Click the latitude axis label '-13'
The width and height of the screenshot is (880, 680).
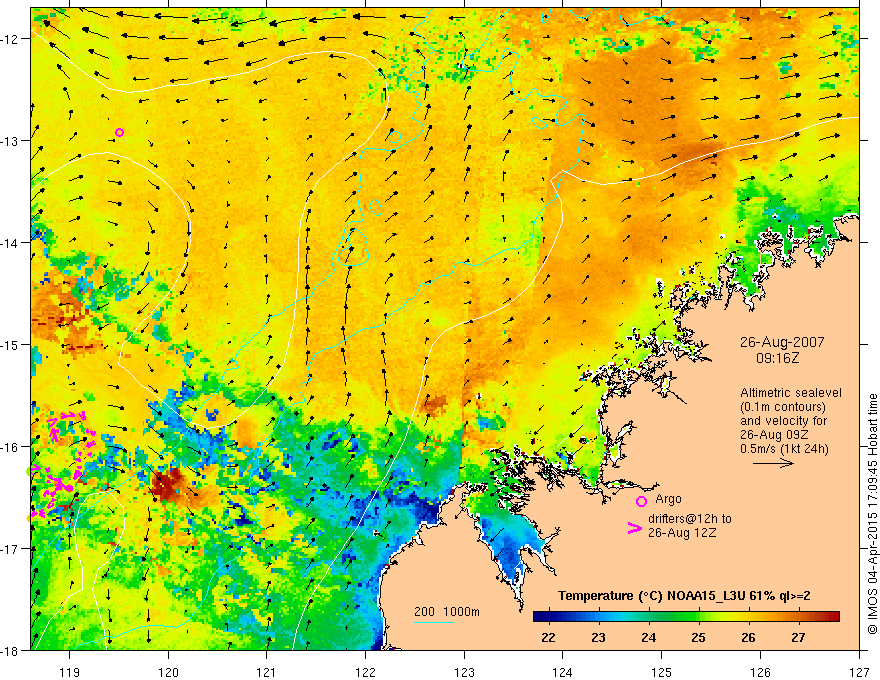point(10,141)
